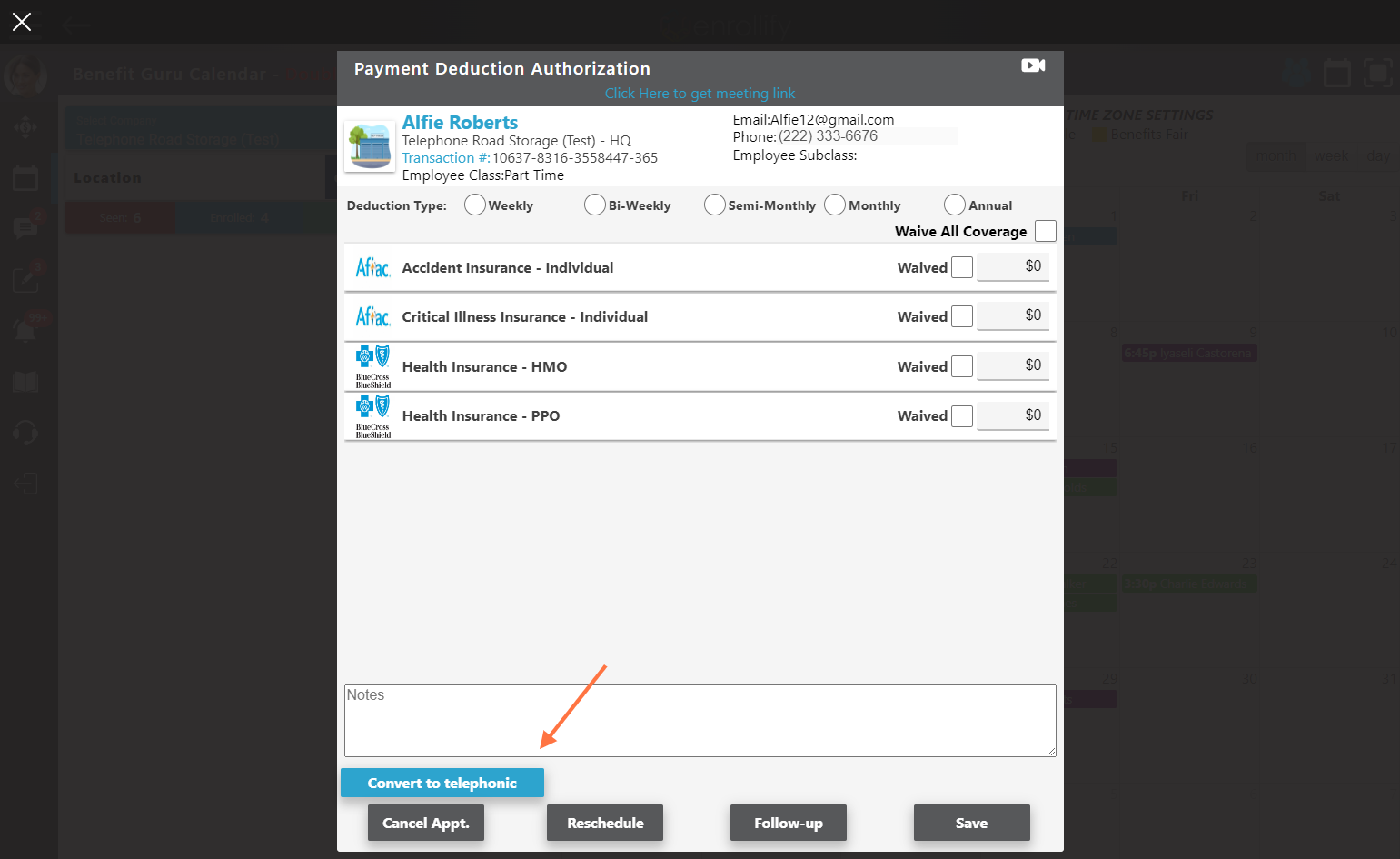Edit the Accident Insurance amount field
Image resolution: width=1400 pixels, height=859 pixels.
1013,266
